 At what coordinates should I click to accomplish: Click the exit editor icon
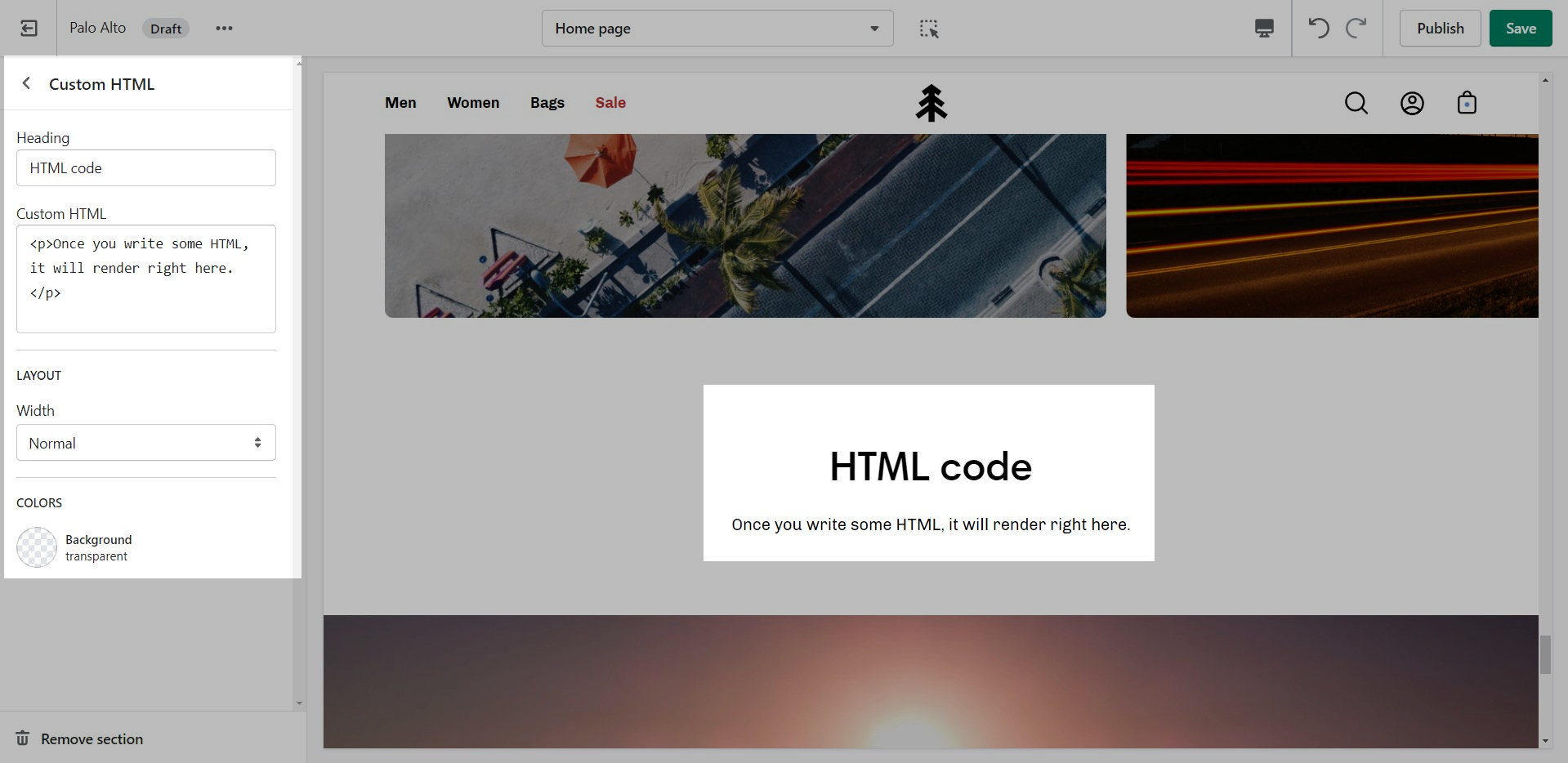(29, 29)
